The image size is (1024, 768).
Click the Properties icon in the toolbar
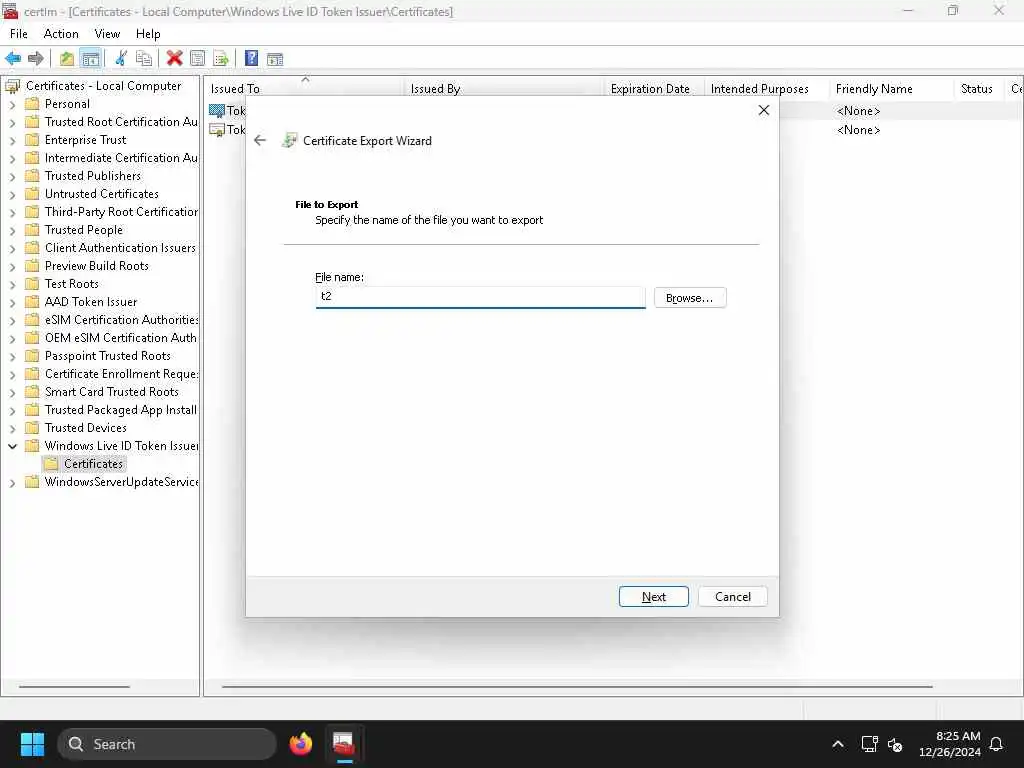(197, 59)
